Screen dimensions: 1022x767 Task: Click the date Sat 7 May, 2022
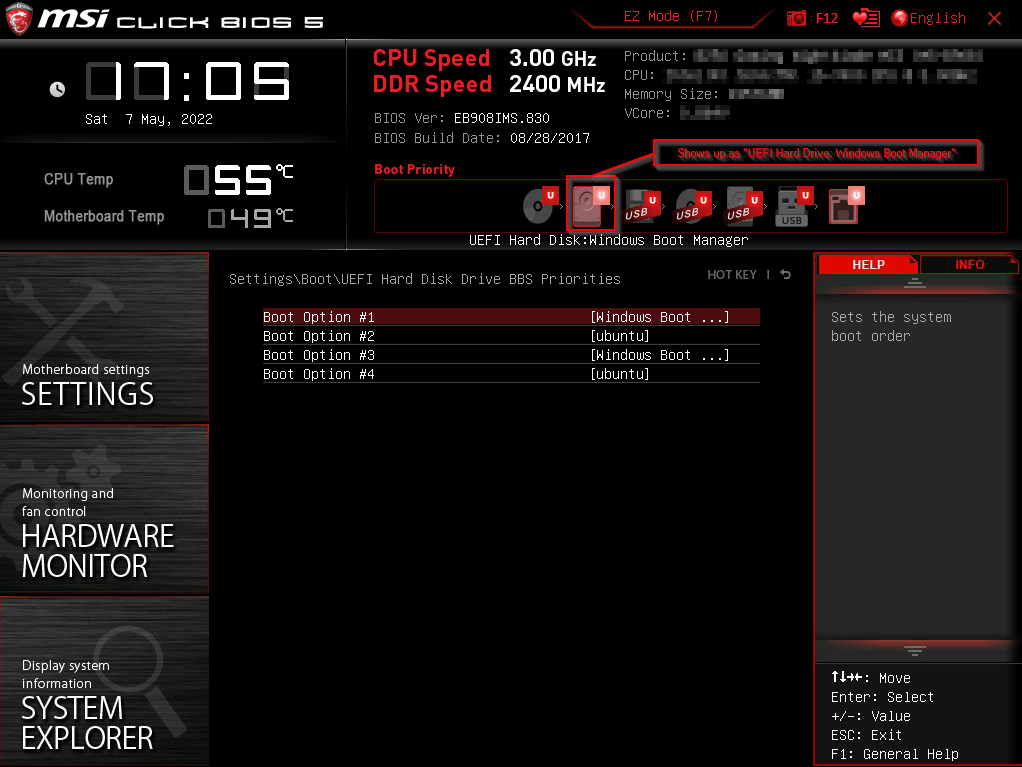pyautogui.click(x=149, y=119)
